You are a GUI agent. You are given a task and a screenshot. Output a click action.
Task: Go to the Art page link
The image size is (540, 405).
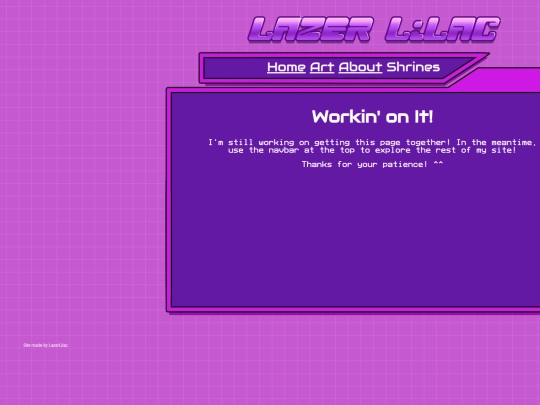click(x=322, y=67)
